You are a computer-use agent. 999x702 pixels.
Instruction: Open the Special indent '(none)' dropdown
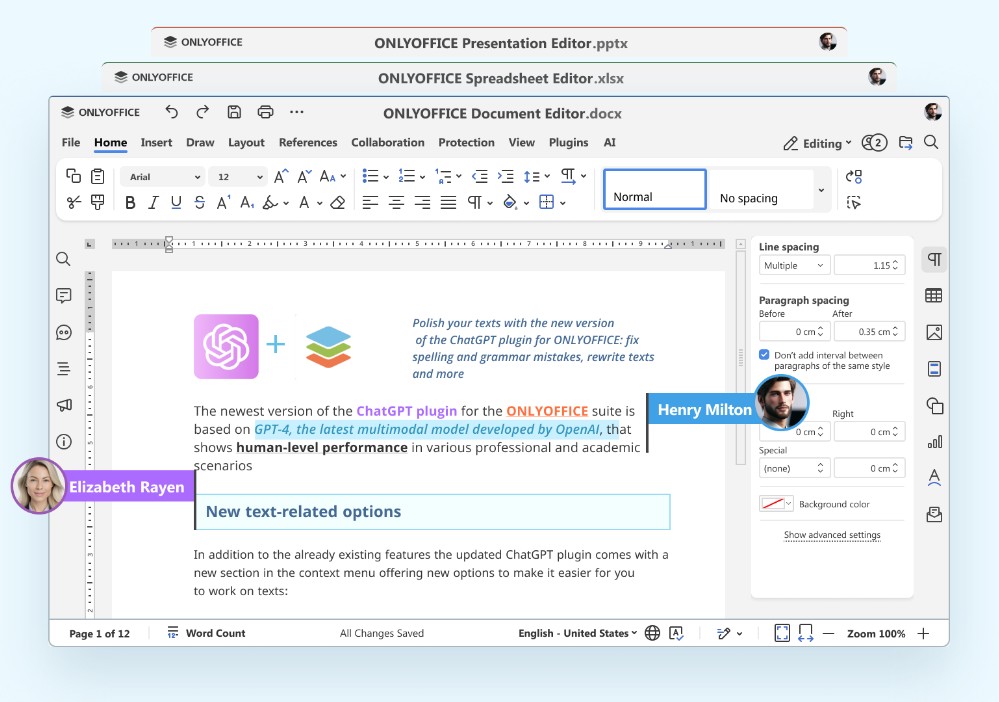pos(793,467)
